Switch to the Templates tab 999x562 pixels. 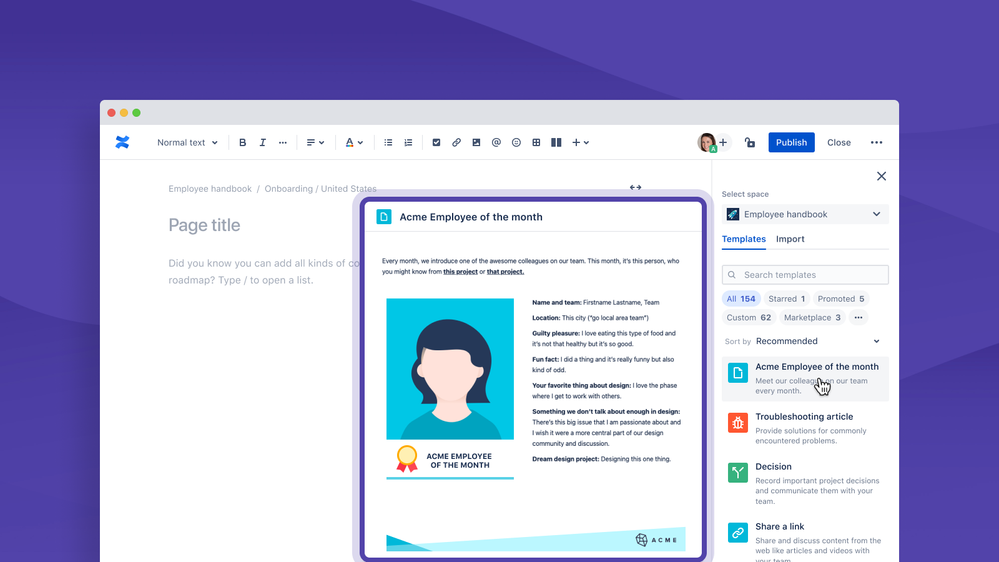tap(744, 239)
